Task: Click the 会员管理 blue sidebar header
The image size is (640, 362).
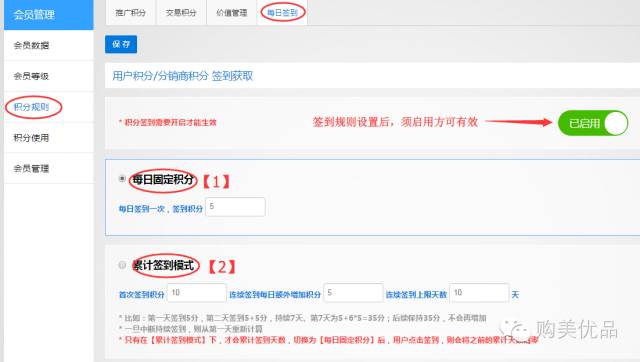Action: [49, 15]
